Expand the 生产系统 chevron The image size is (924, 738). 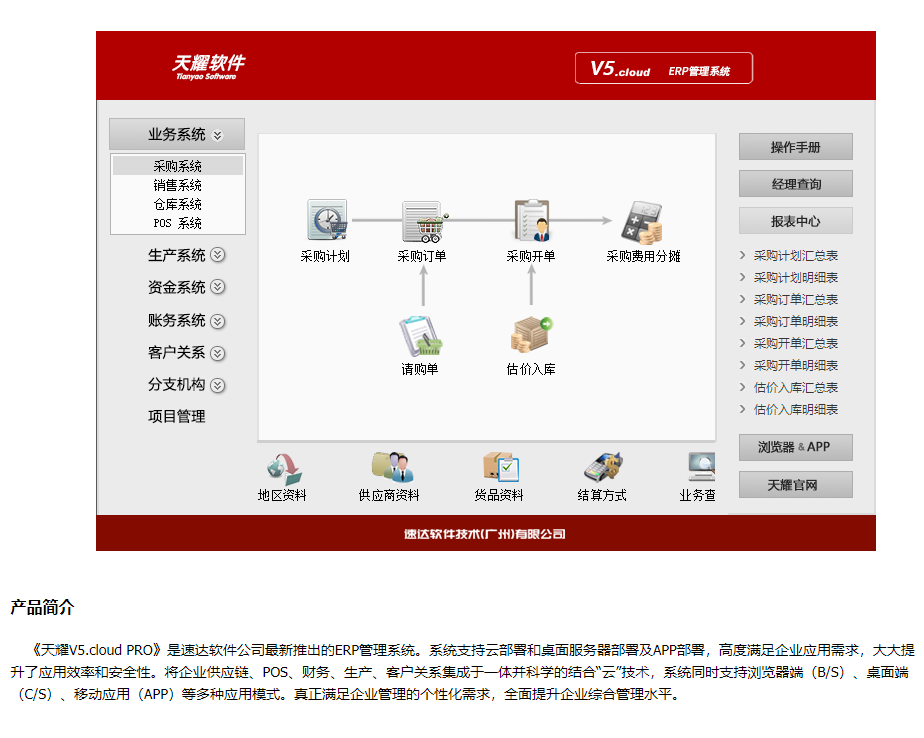[x=218, y=255]
